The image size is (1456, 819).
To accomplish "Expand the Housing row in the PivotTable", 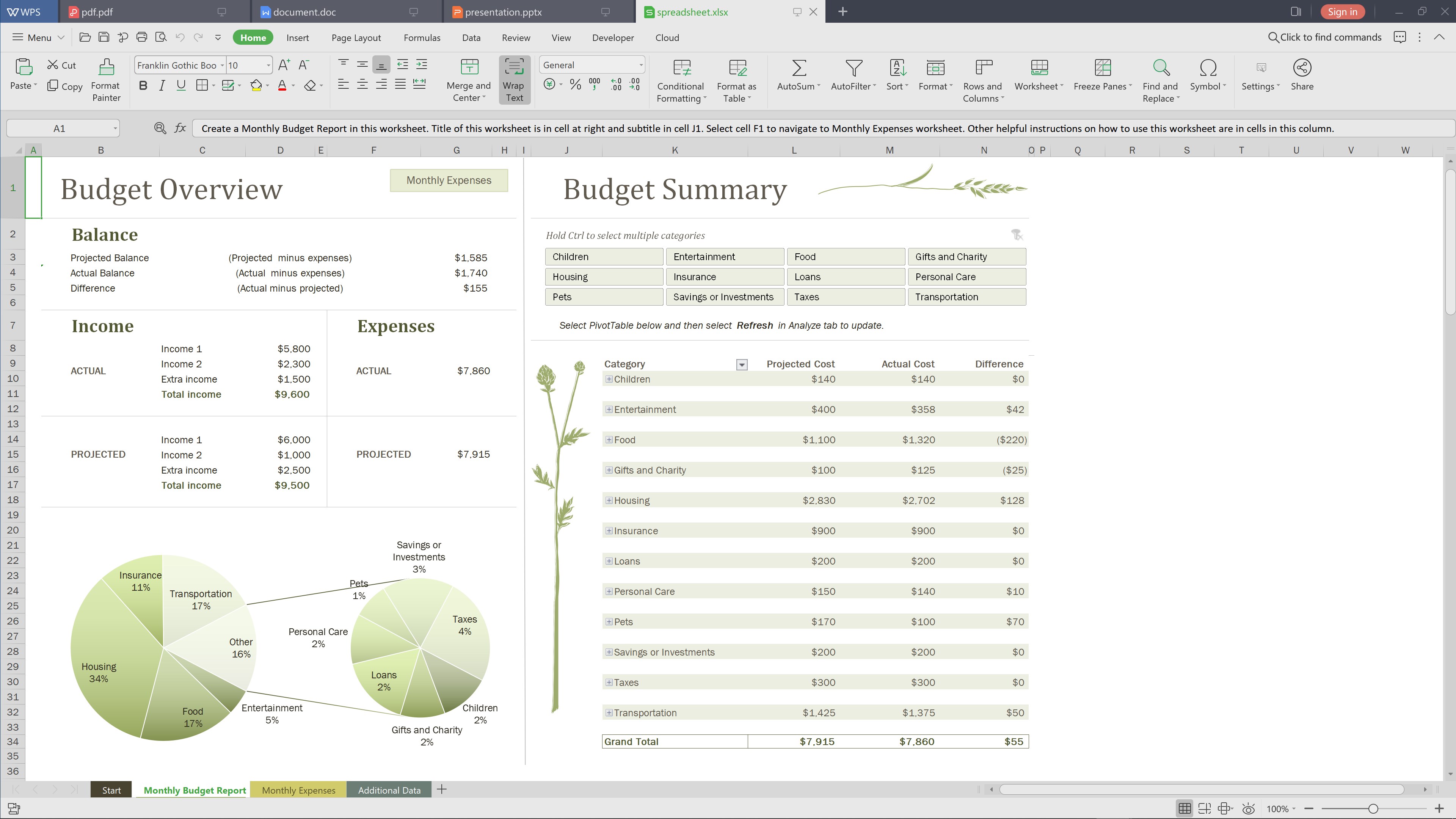I will point(609,501).
